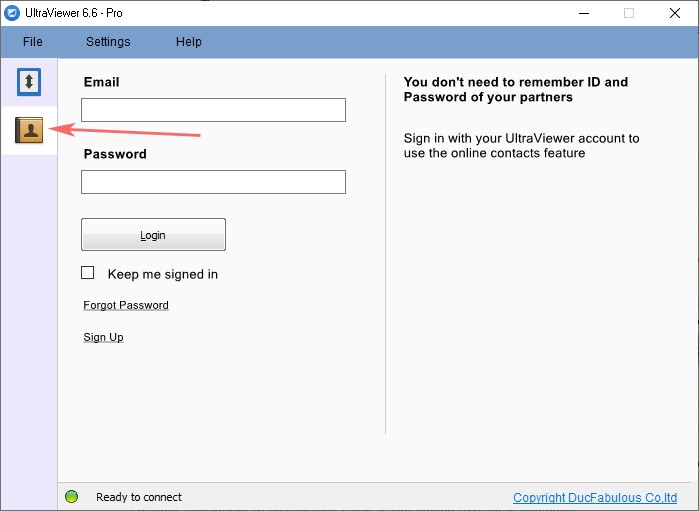The height and width of the screenshot is (511, 699).
Task: Enable Keep me signed in checkbox
Action: (88, 273)
